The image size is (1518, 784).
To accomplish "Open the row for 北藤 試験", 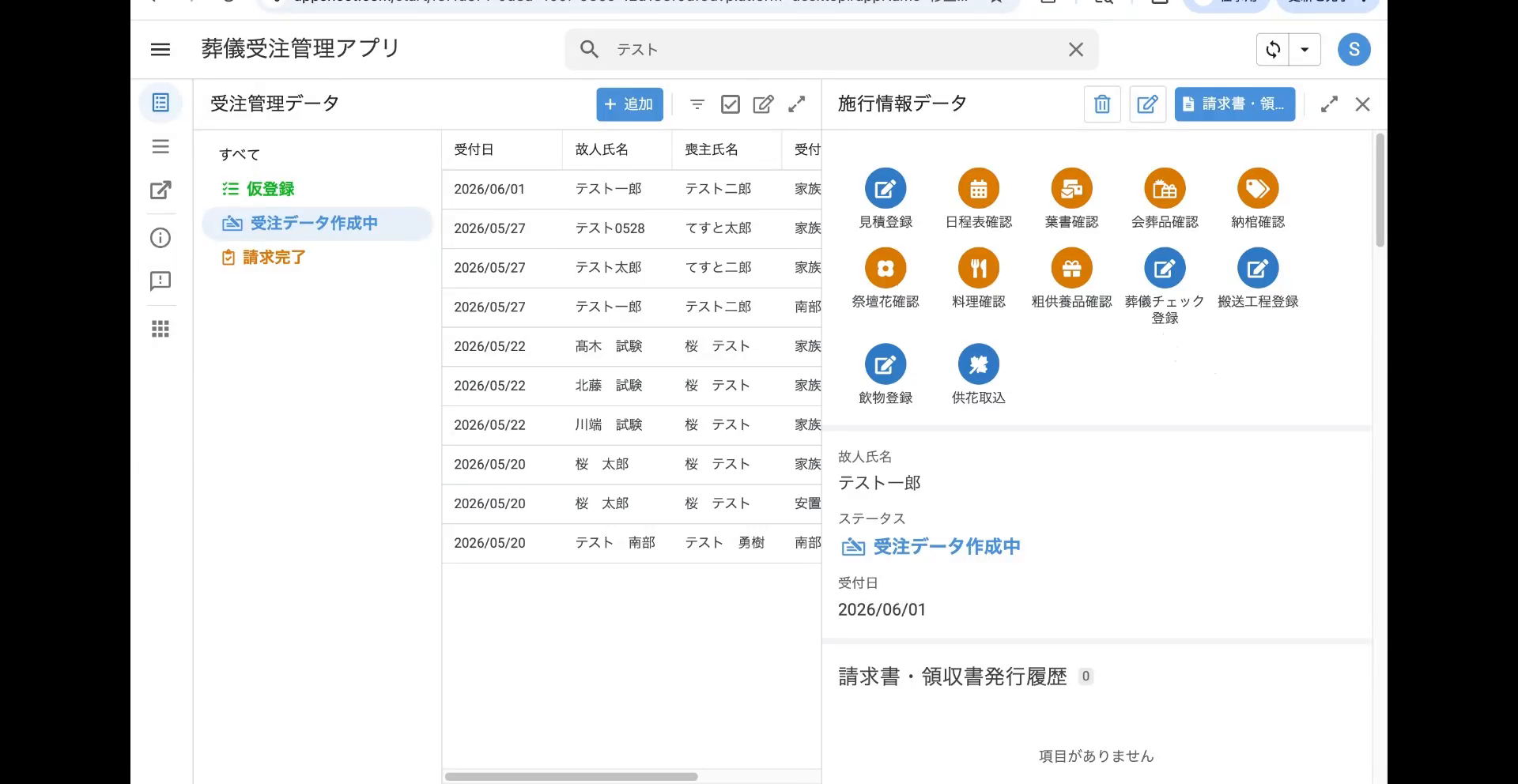I will 632,386.
